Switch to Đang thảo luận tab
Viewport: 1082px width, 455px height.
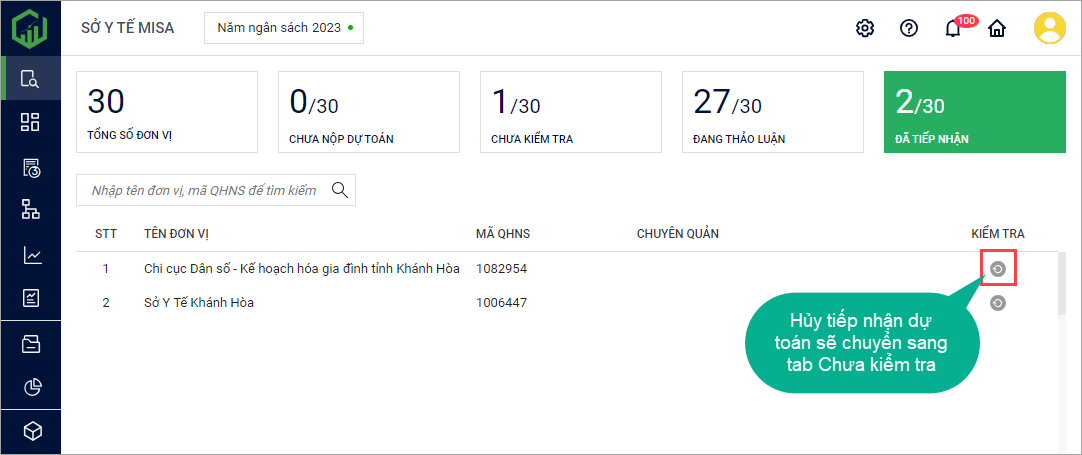coord(771,112)
